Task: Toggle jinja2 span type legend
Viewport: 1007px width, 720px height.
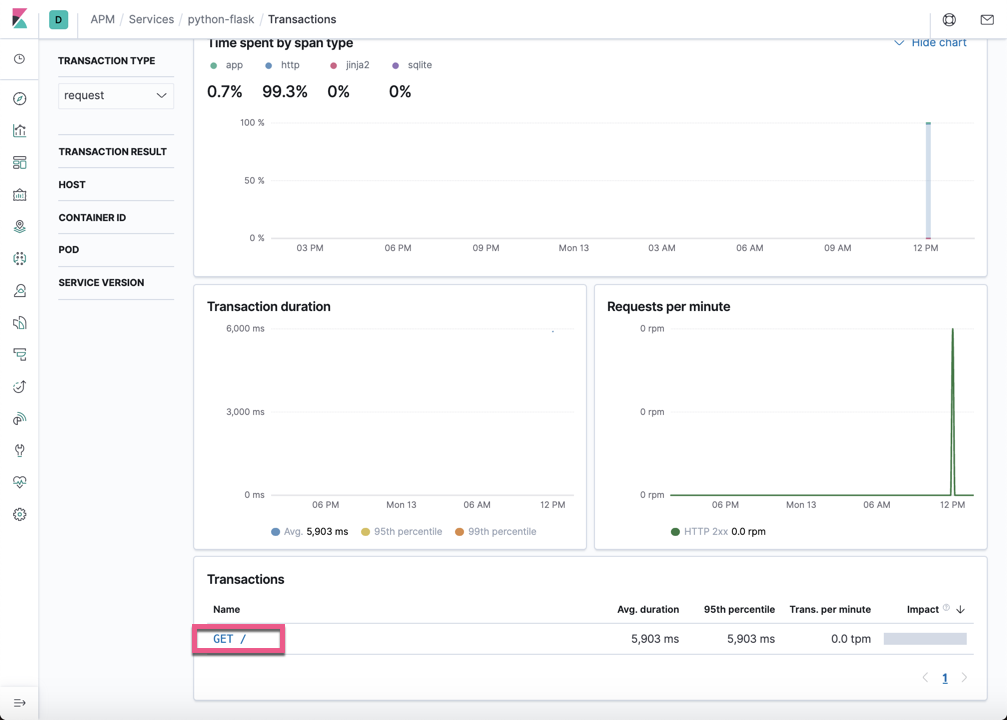Action: pyautogui.click(x=349, y=65)
